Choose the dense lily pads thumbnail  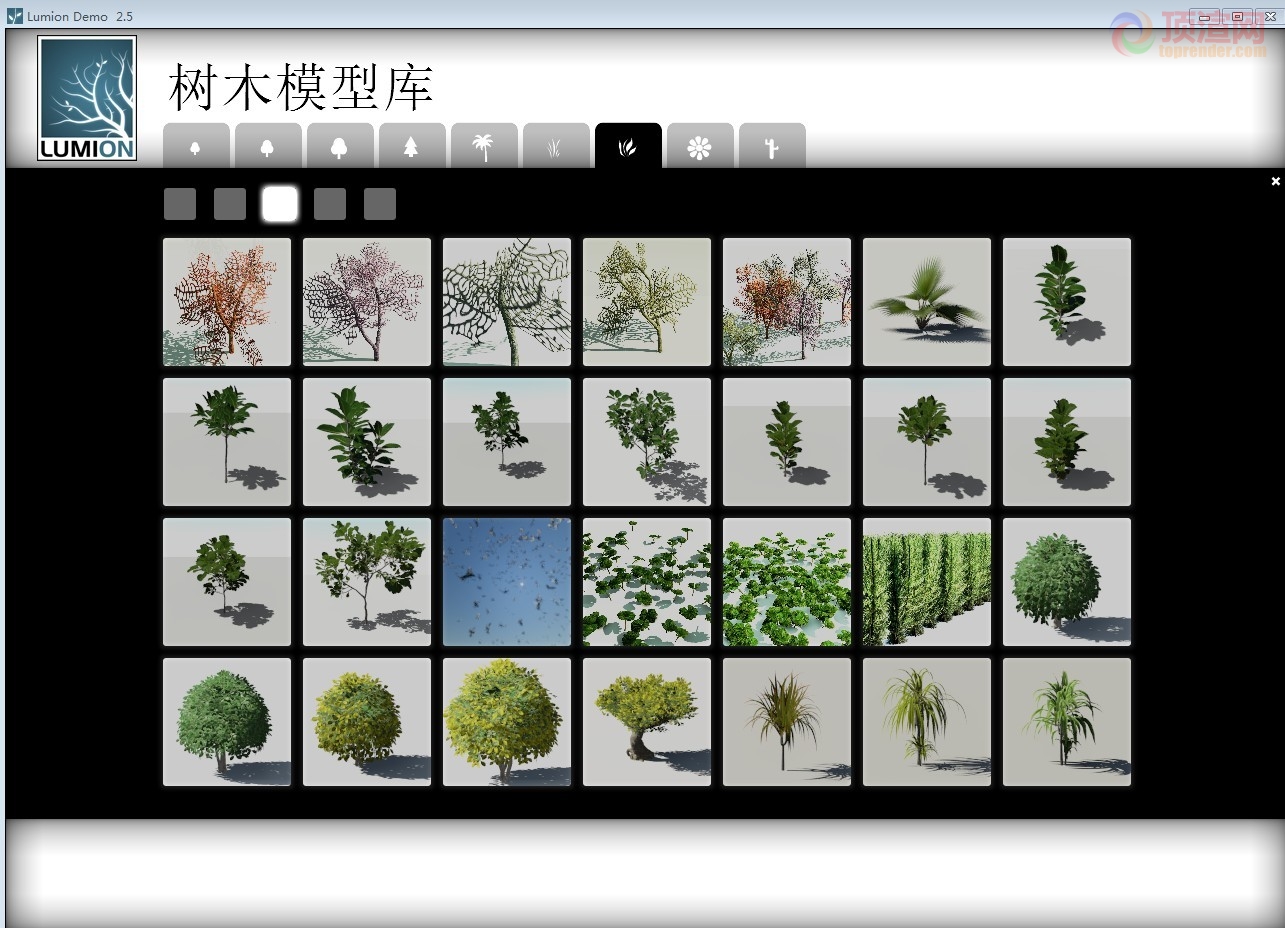[787, 582]
